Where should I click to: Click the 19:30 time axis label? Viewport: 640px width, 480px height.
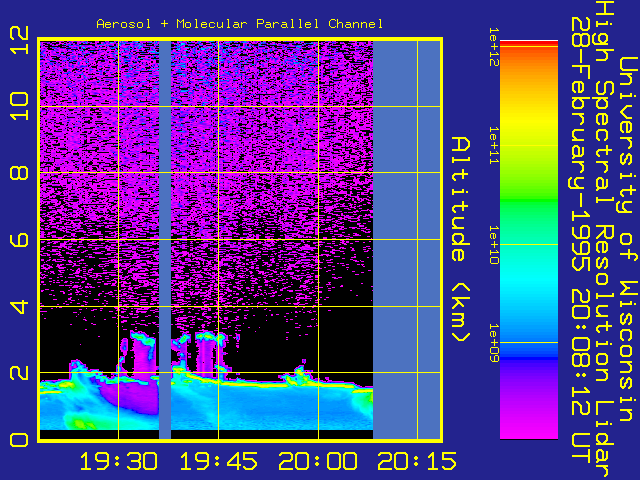tap(118, 462)
